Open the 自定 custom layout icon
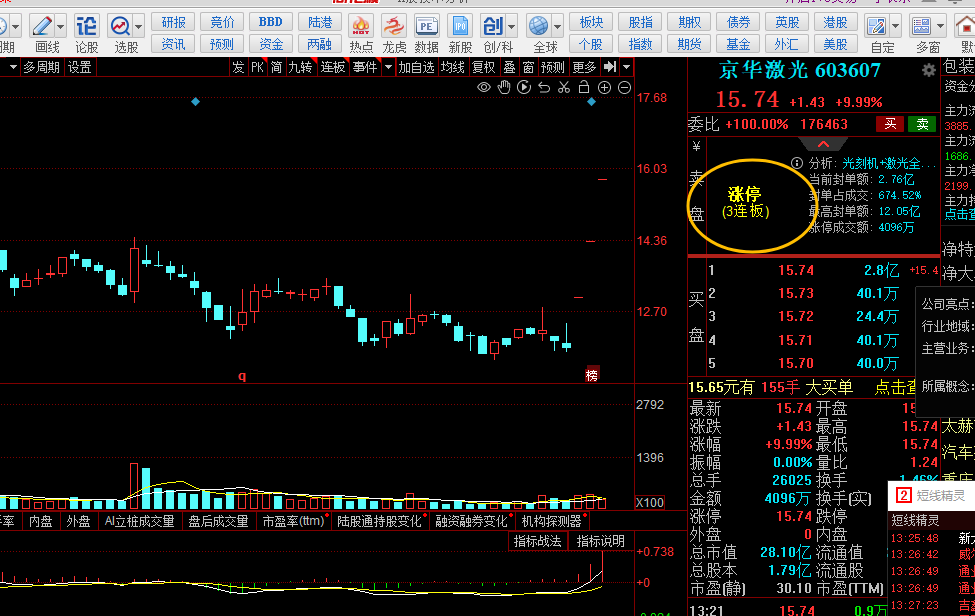The width and height of the screenshot is (975, 616). click(x=876, y=27)
